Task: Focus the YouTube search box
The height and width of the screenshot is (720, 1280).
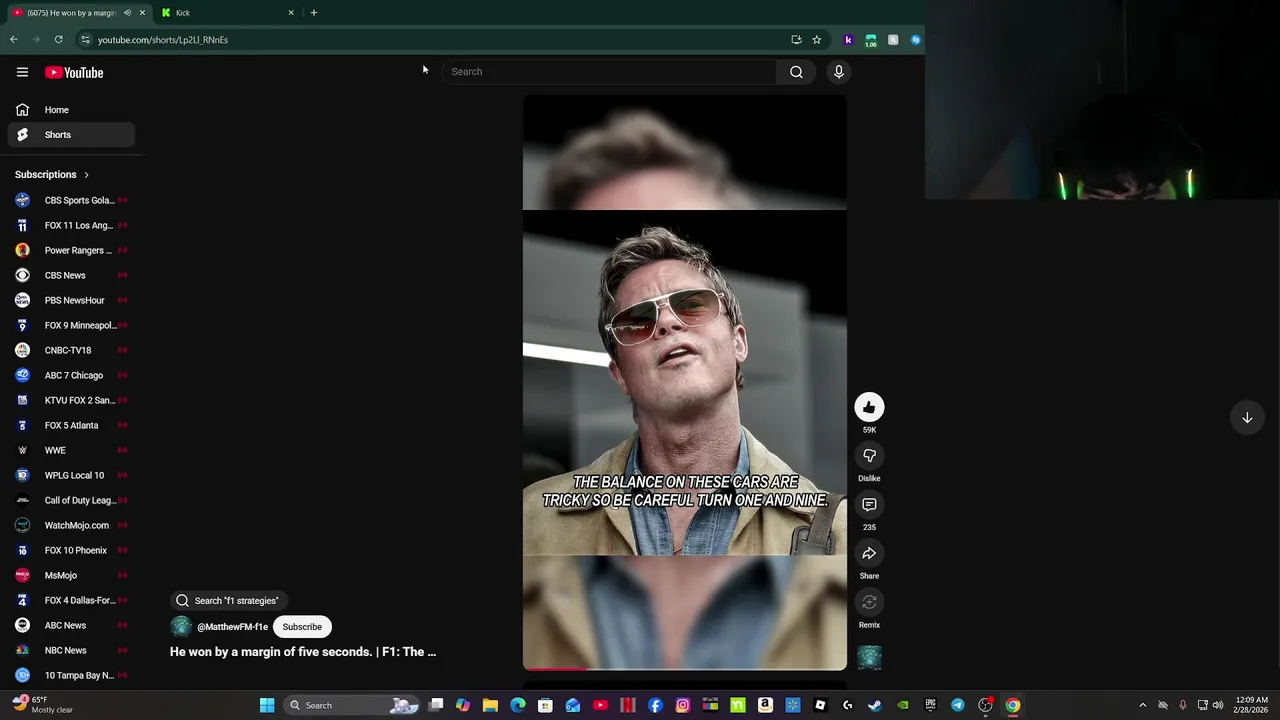Action: point(609,72)
